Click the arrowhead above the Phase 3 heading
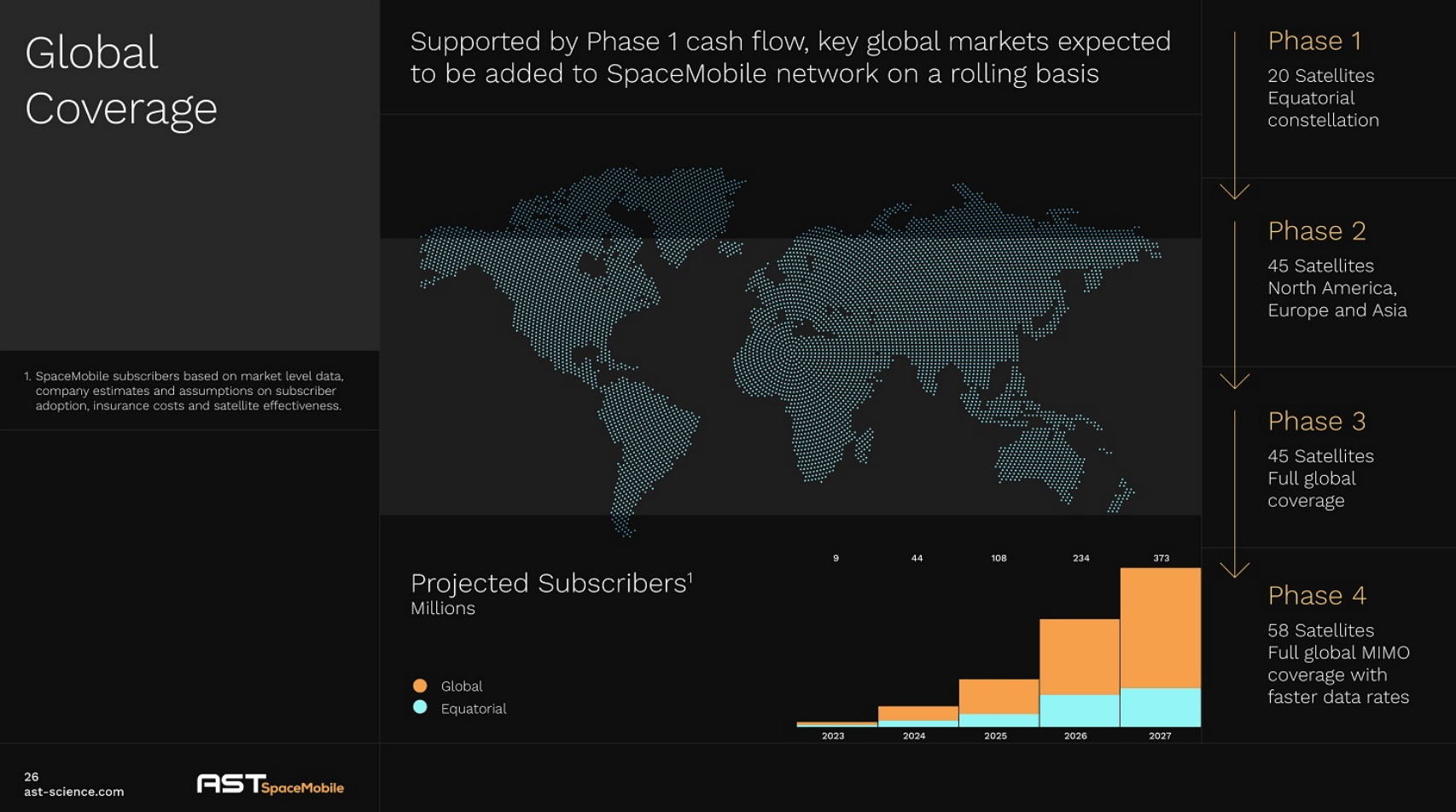The height and width of the screenshot is (812, 1456). tap(1234, 380)
